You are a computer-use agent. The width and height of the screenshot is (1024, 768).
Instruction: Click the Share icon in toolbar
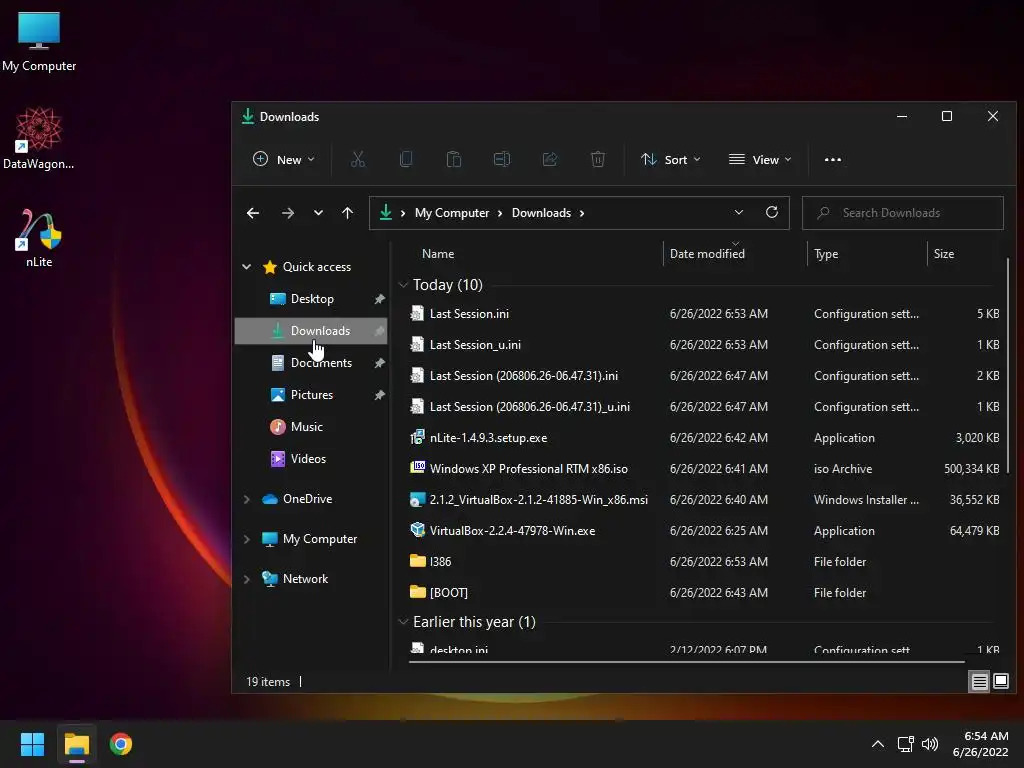[550, 159]
